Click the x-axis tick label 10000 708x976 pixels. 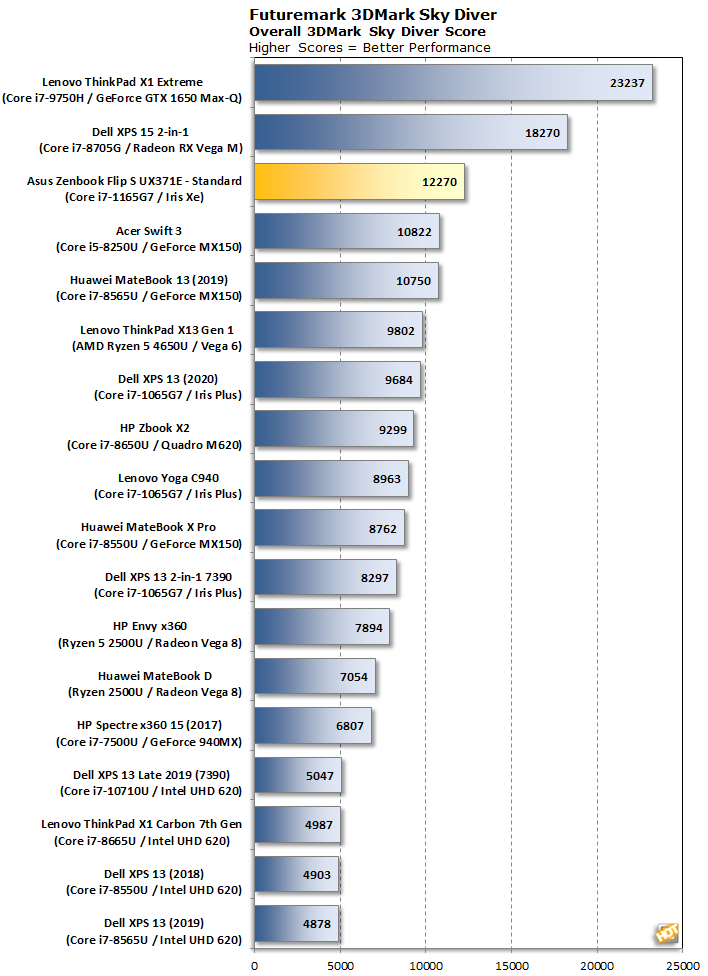(x=426, y=966)
